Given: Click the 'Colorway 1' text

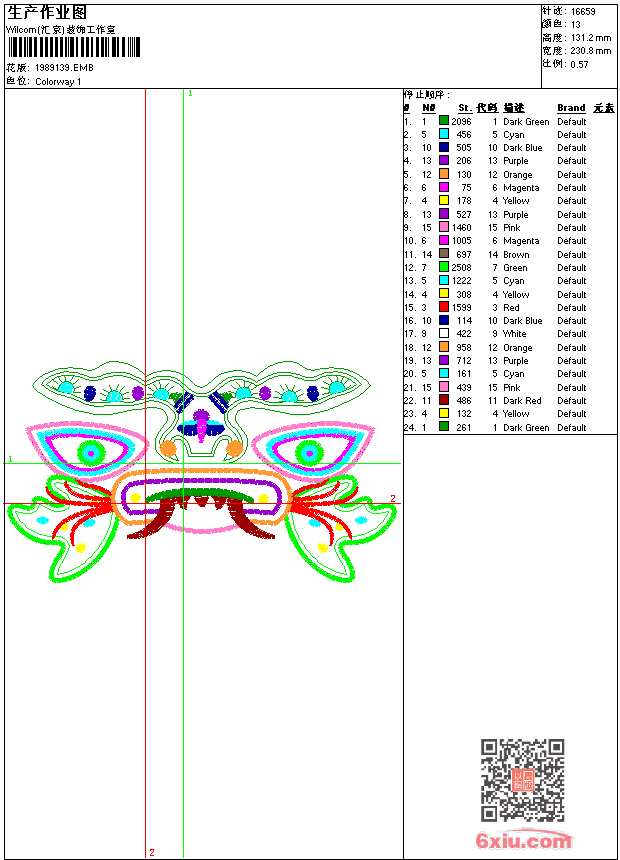Looking at the screenshot, I should (58, 82).
